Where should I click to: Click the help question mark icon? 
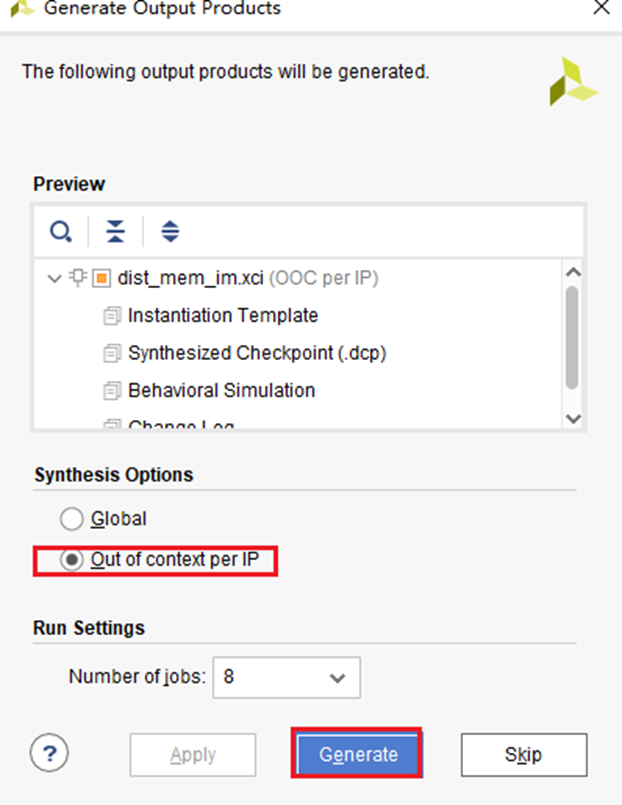point(48,754)
